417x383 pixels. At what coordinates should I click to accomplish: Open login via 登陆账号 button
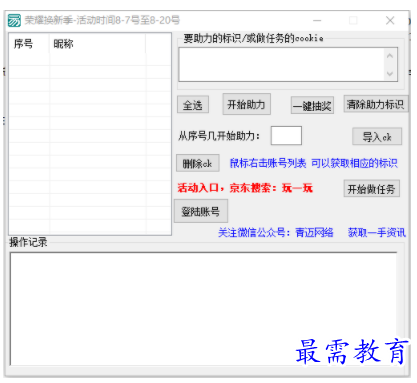coord(201,211)
